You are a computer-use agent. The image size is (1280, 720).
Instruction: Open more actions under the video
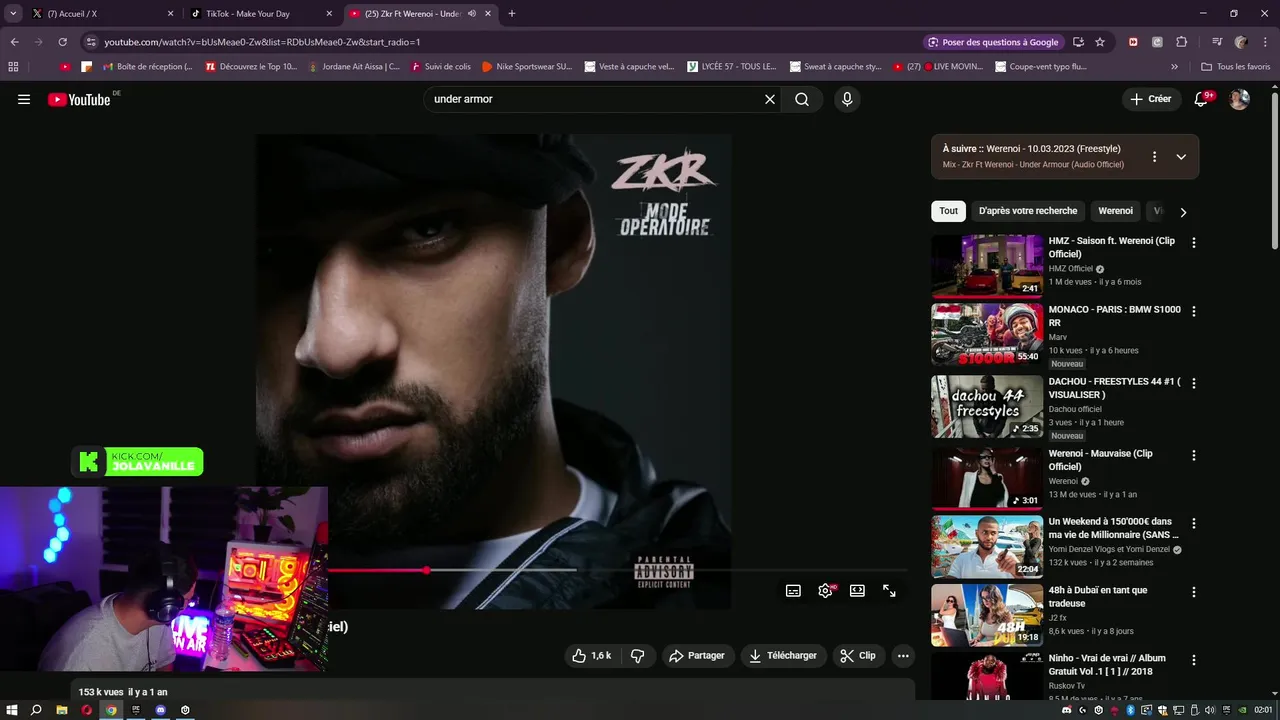pos(903,656)
